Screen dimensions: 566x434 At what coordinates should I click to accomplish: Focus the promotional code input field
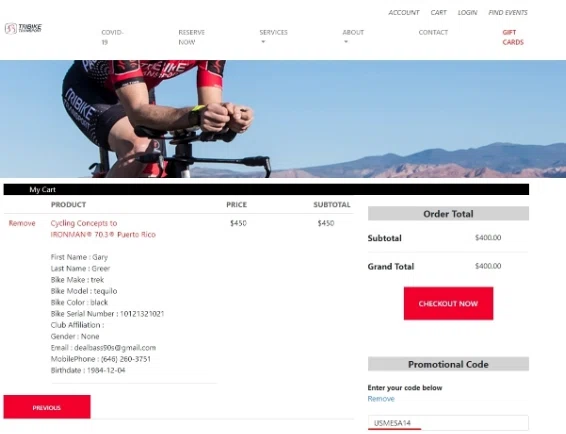click(x=448, y=423)
